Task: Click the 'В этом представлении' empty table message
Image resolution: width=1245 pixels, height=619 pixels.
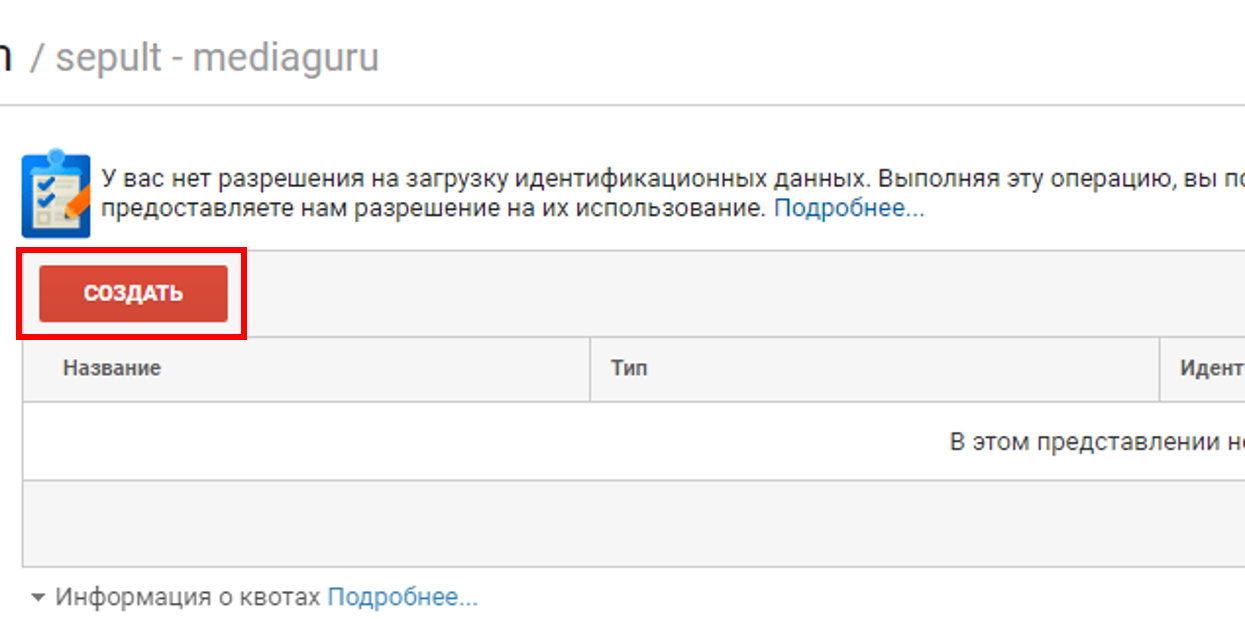Action: click(1095, 442)
